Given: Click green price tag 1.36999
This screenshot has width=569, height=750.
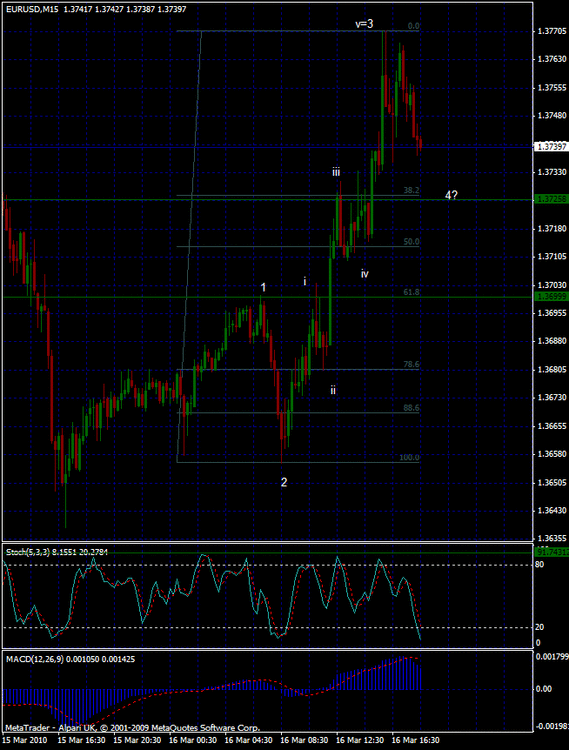Looking at the screenshot, I should click(552, 297).
